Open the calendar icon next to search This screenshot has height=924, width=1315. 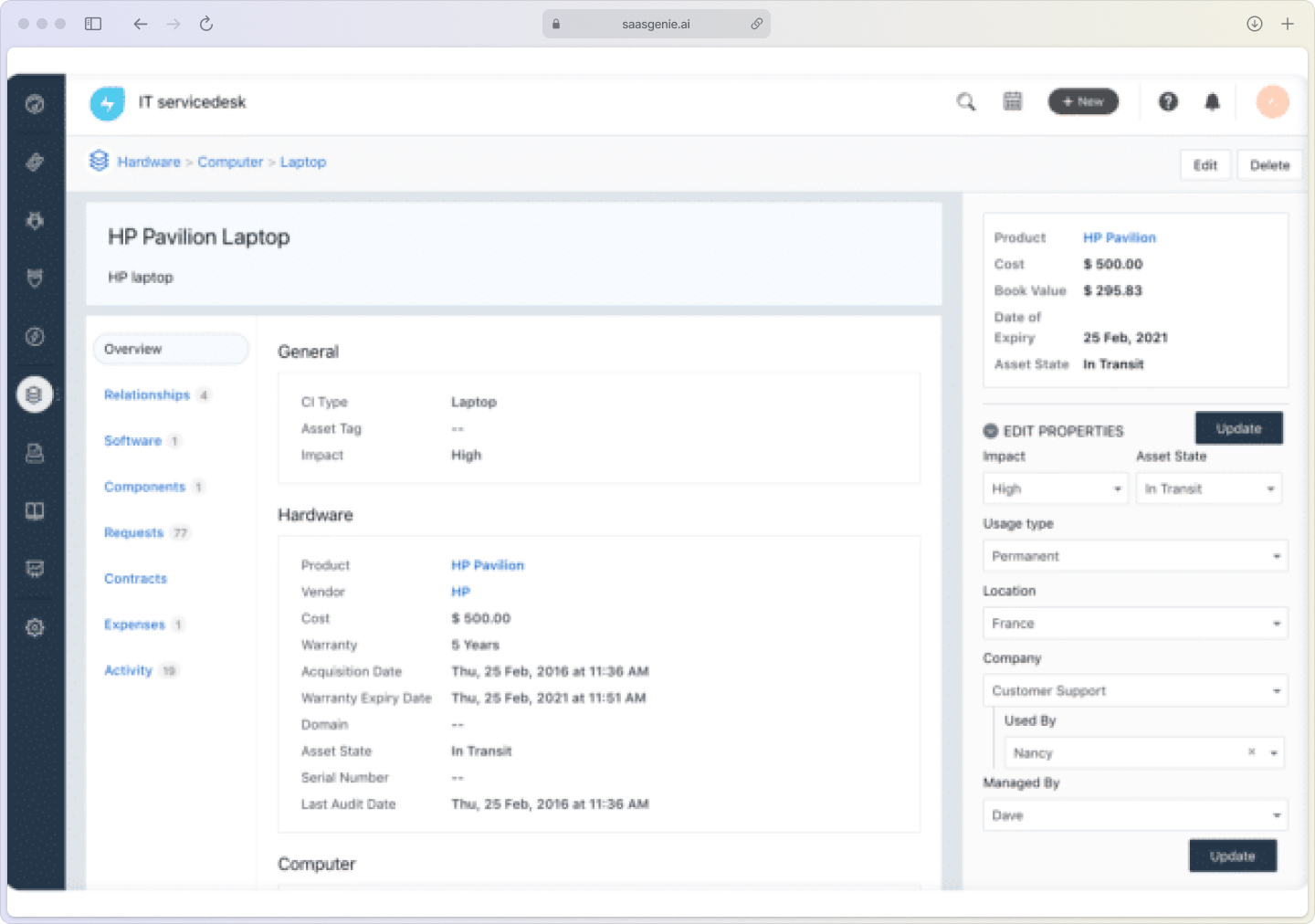pos(1013,102)
